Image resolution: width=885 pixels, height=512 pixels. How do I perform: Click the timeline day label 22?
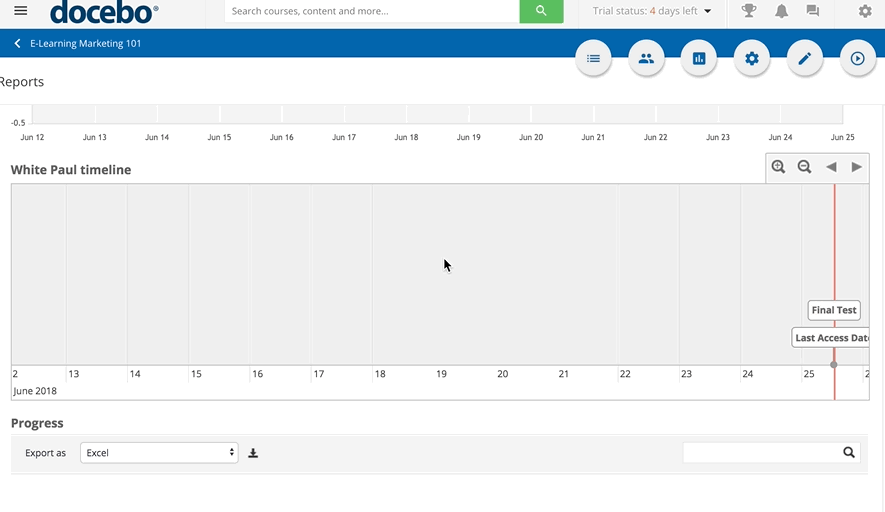click(x=625, y=374)
